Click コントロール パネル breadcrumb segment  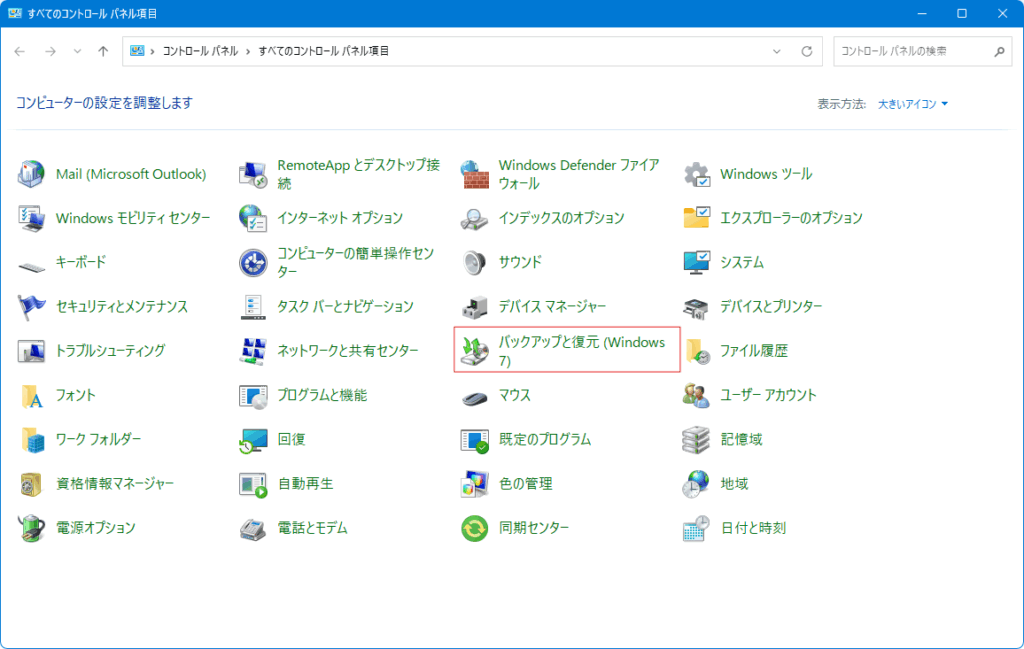pyautogui.click(x=200, y=51)
